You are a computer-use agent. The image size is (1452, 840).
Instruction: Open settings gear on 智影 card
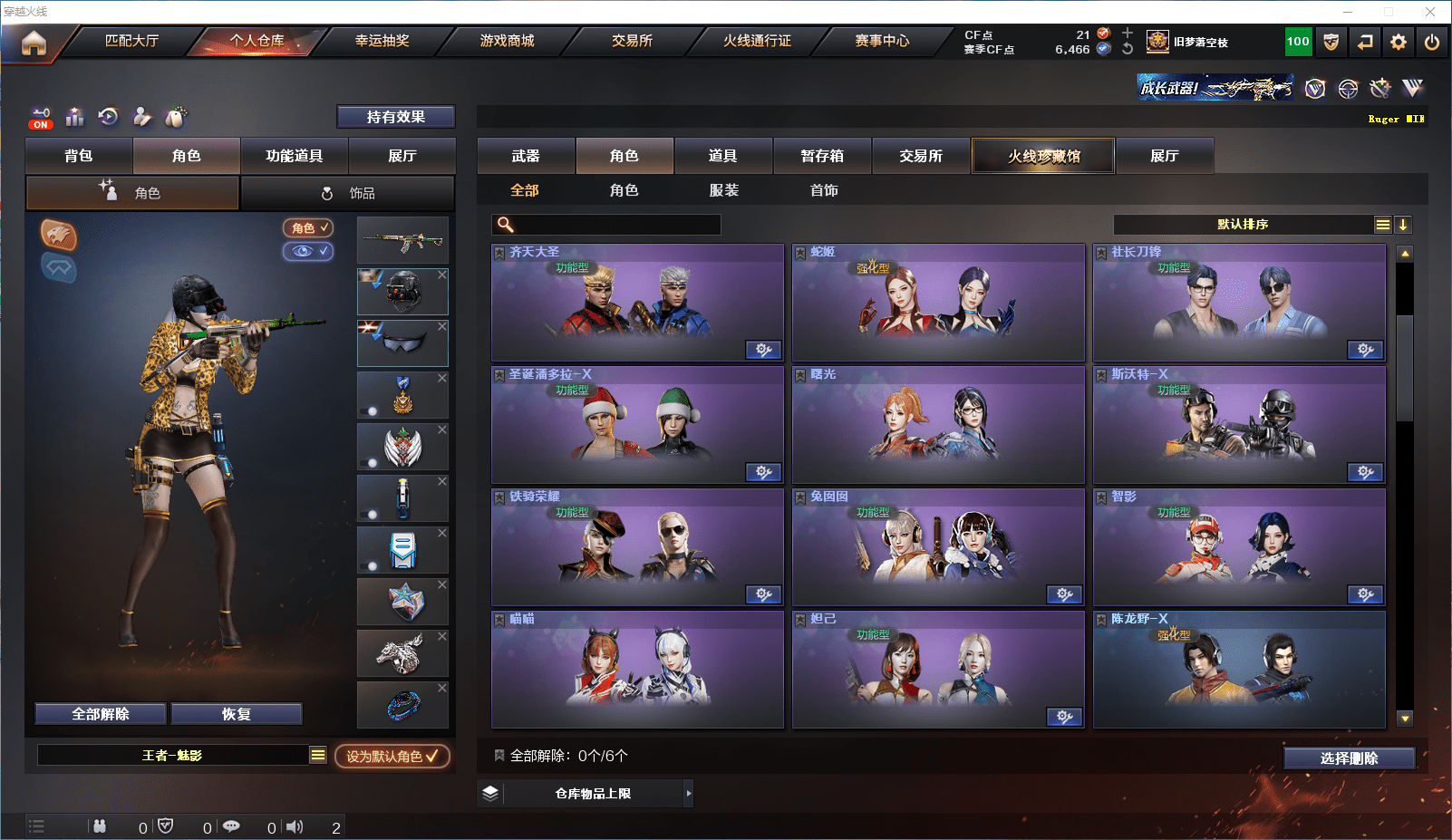click(x=1365, y=594)
